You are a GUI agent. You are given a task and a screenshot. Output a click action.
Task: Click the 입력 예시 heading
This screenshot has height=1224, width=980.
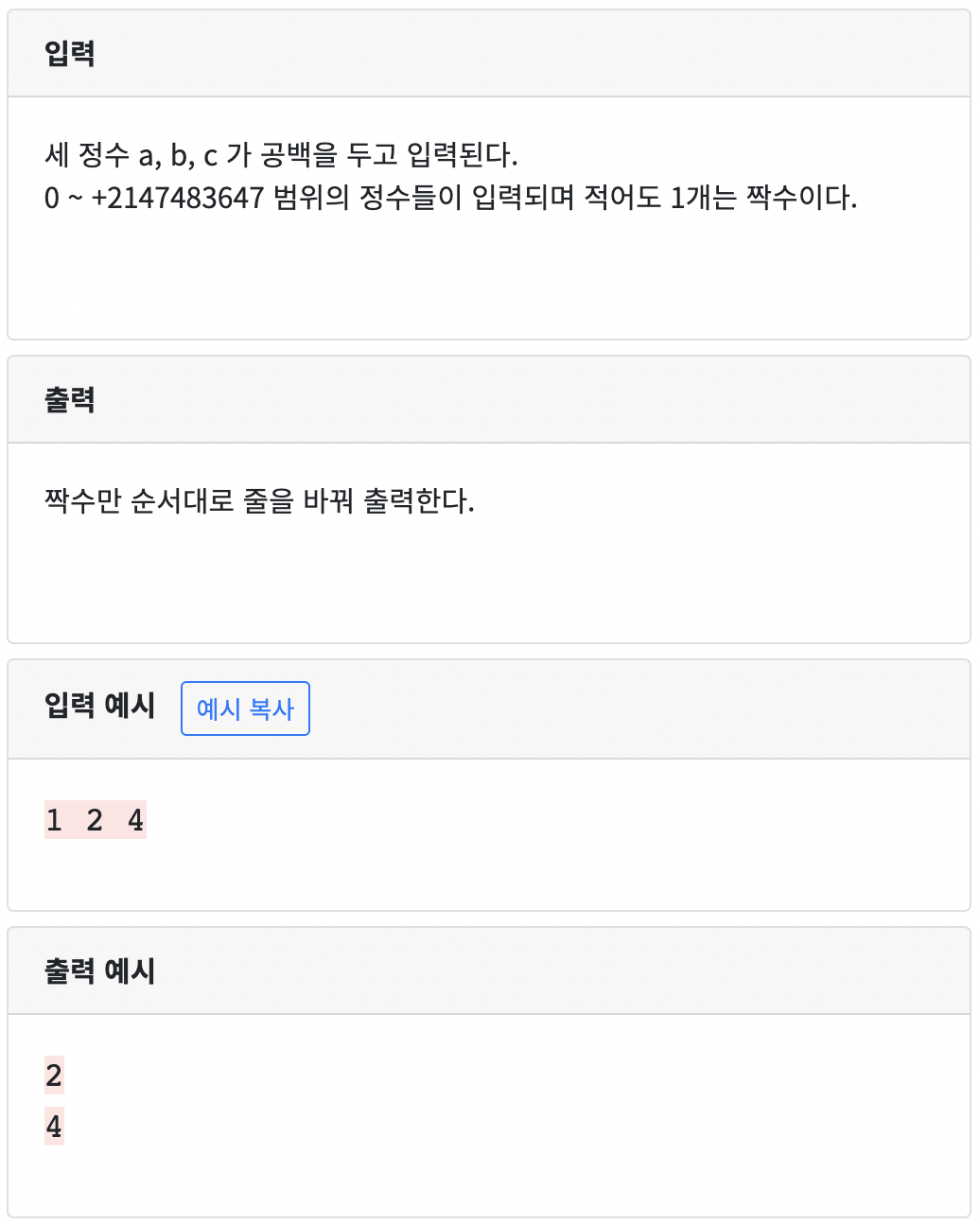click(99, 707)
